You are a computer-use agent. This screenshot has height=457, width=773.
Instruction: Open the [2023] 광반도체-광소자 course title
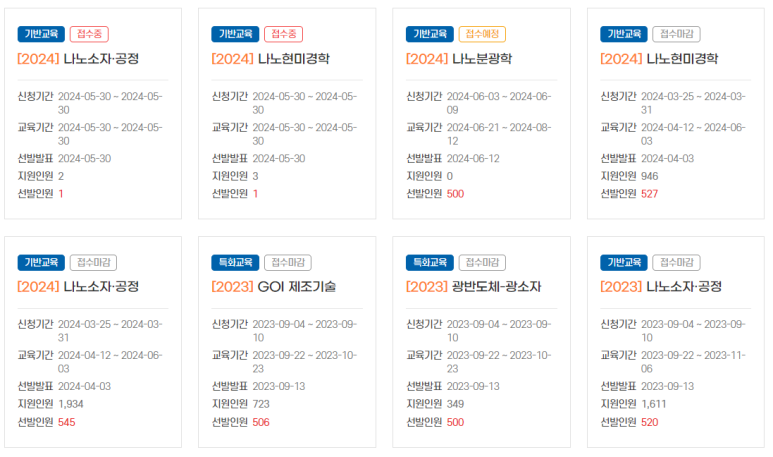[x=473, y=286]
